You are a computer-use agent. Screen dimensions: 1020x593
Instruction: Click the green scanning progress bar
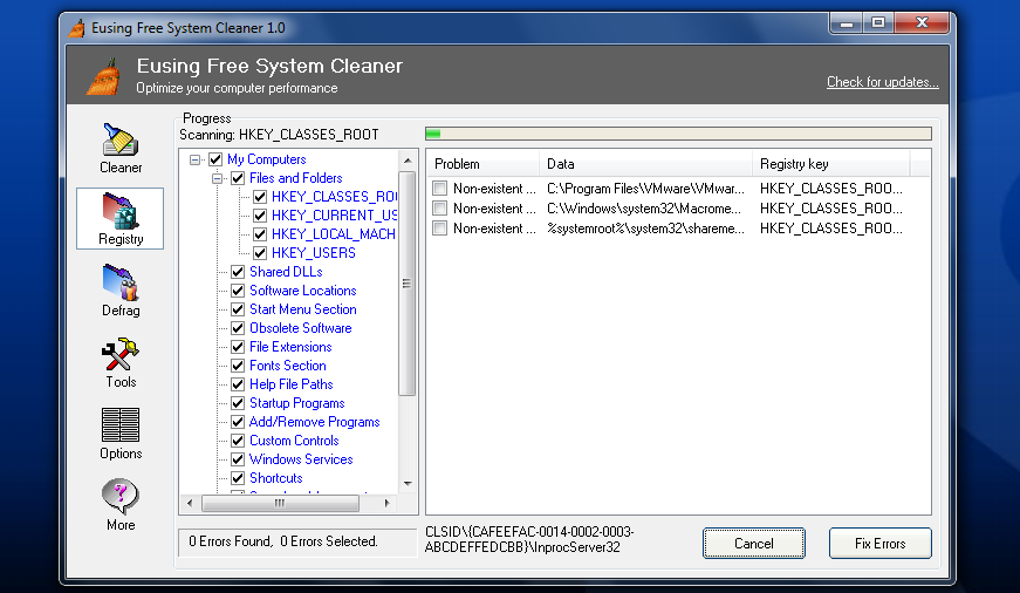[678, 134]
